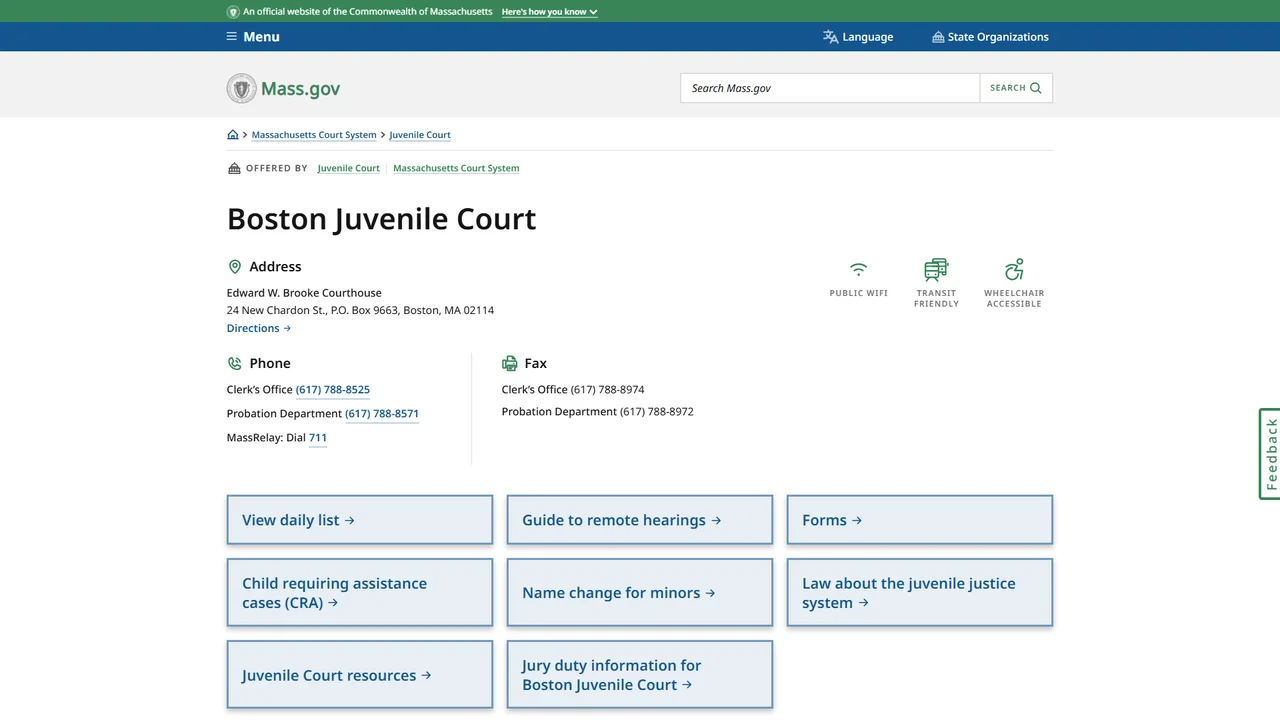Open Name change for minors card
Screen dimensions: 1280x720
point(640,593)
